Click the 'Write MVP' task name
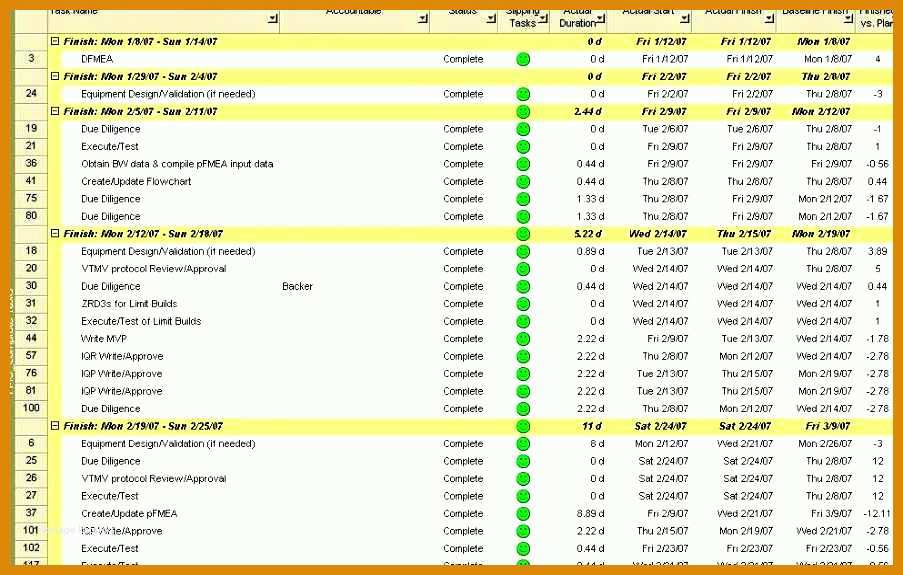Image resolution: width=903 pixels, height=575 pixels. click(104, 339)
